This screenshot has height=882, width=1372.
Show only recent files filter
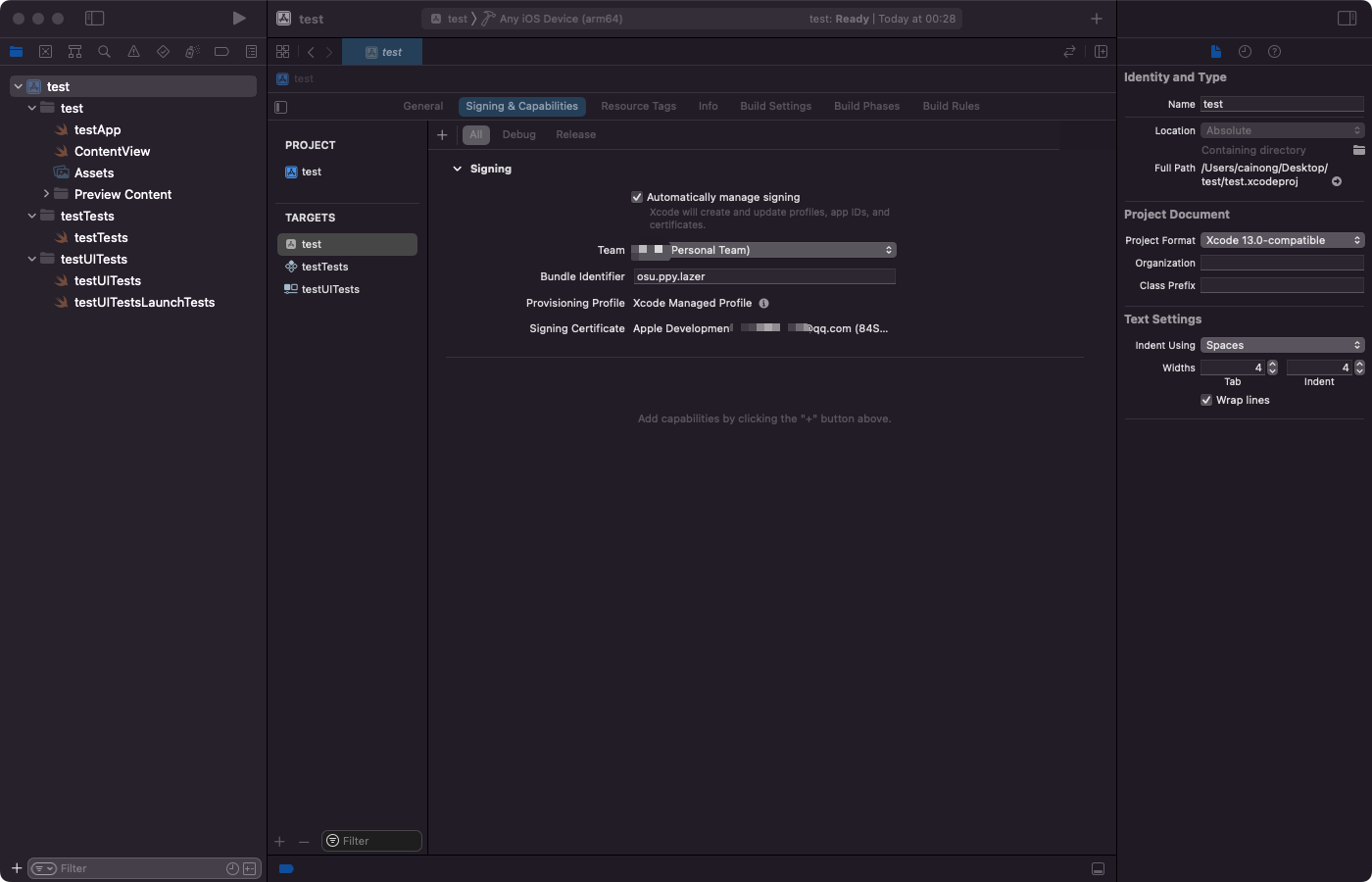click(x=232, y=869)
